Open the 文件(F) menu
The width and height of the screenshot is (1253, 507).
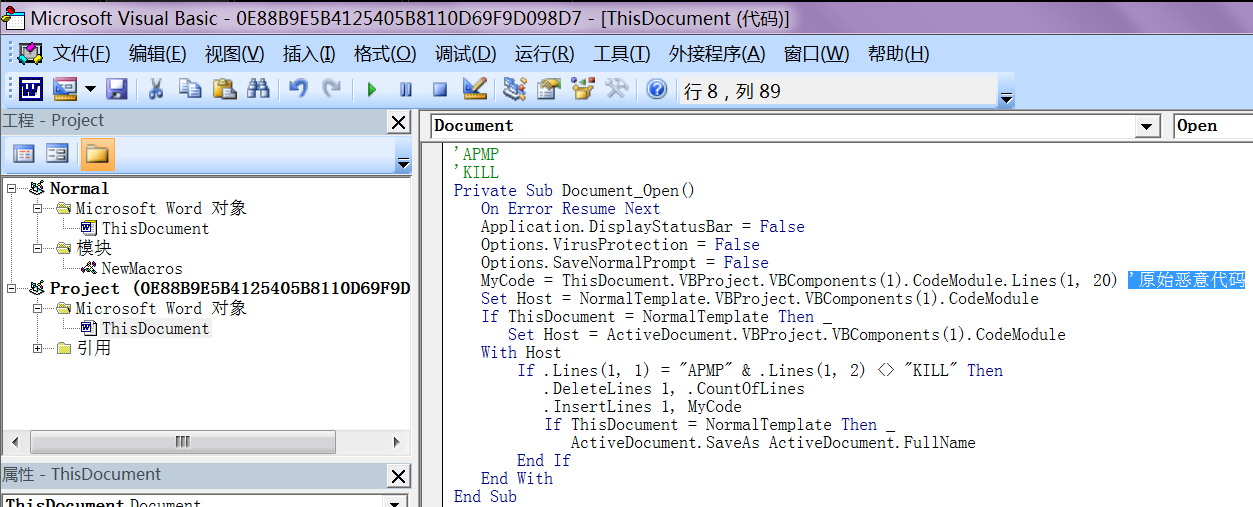click(x=81, y=53)
